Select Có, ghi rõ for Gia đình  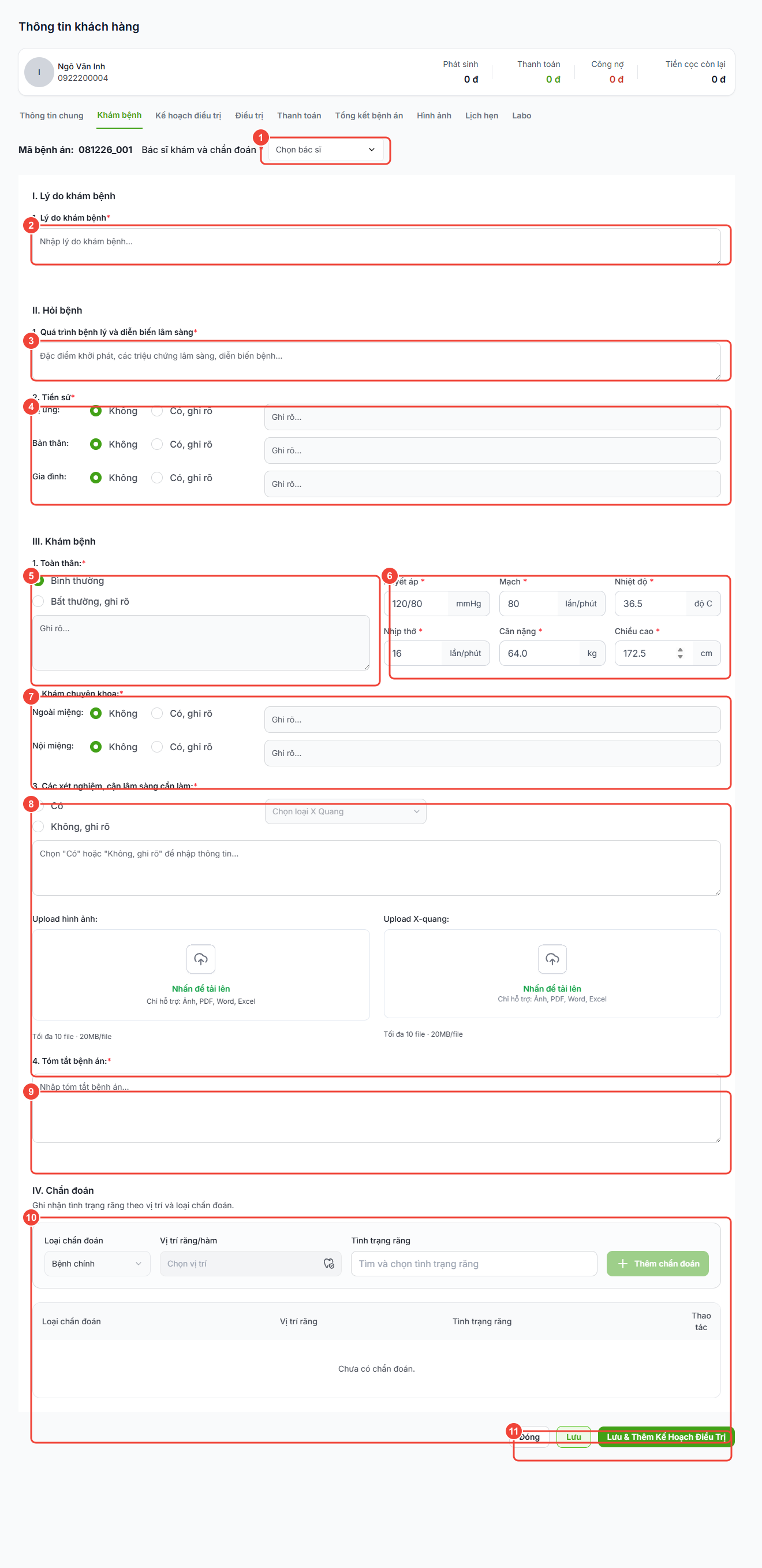point(157,478)
